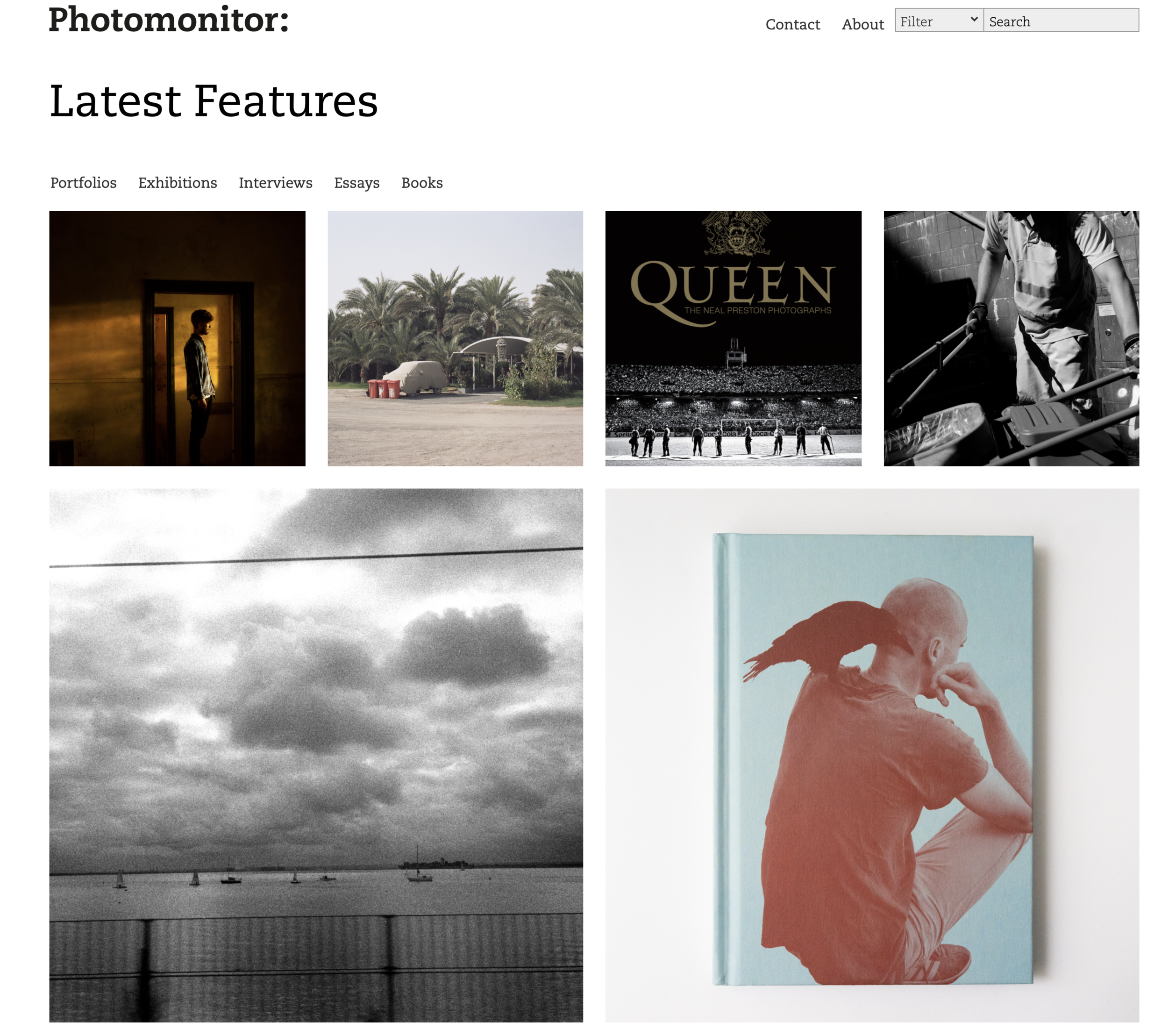Click the Filter dropdown chevron arrow
The height and width of the screenshot is (1036, 1168).
click(974, 20)
